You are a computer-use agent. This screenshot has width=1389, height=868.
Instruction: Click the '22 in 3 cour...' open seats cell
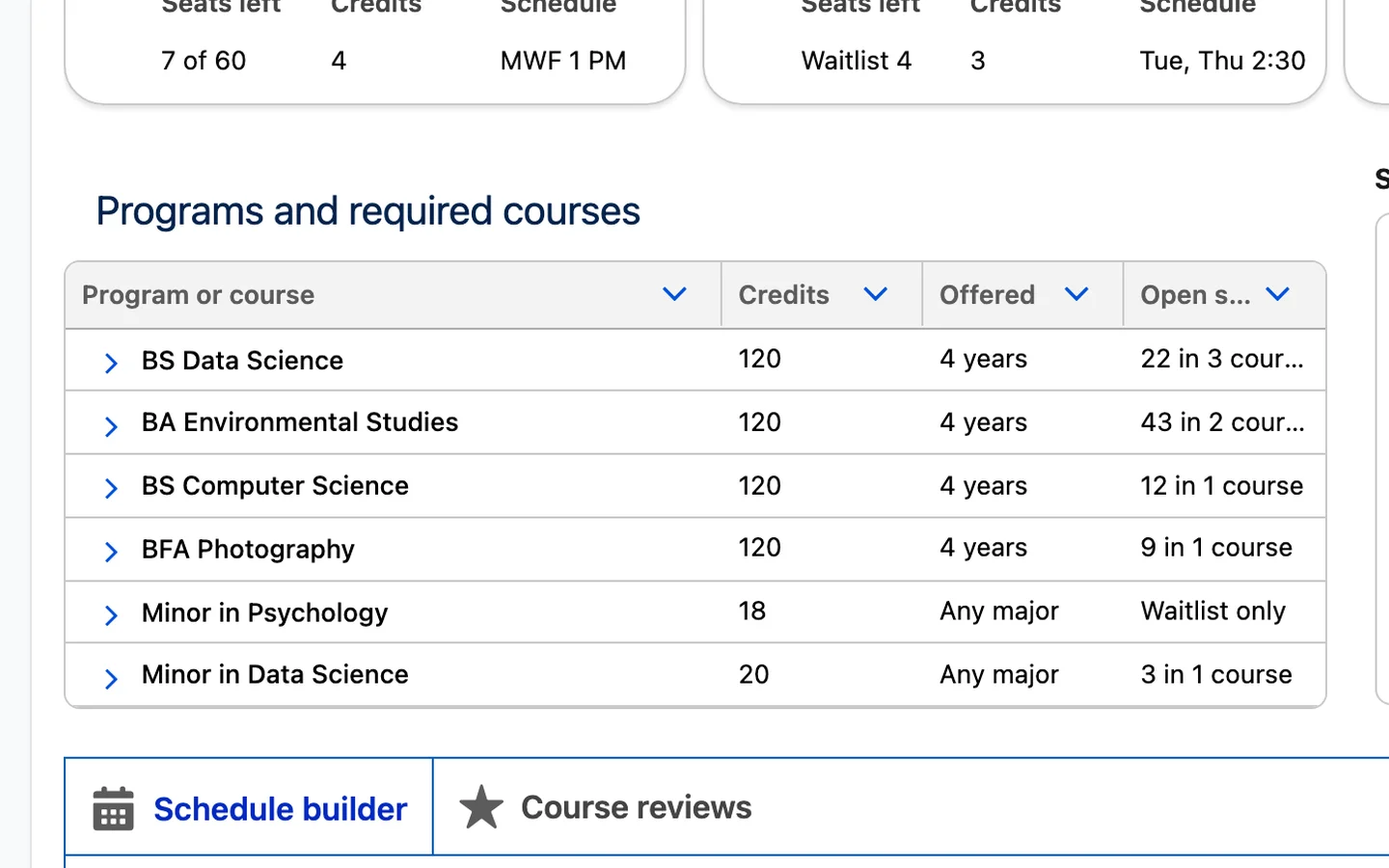coord(1222,359)
